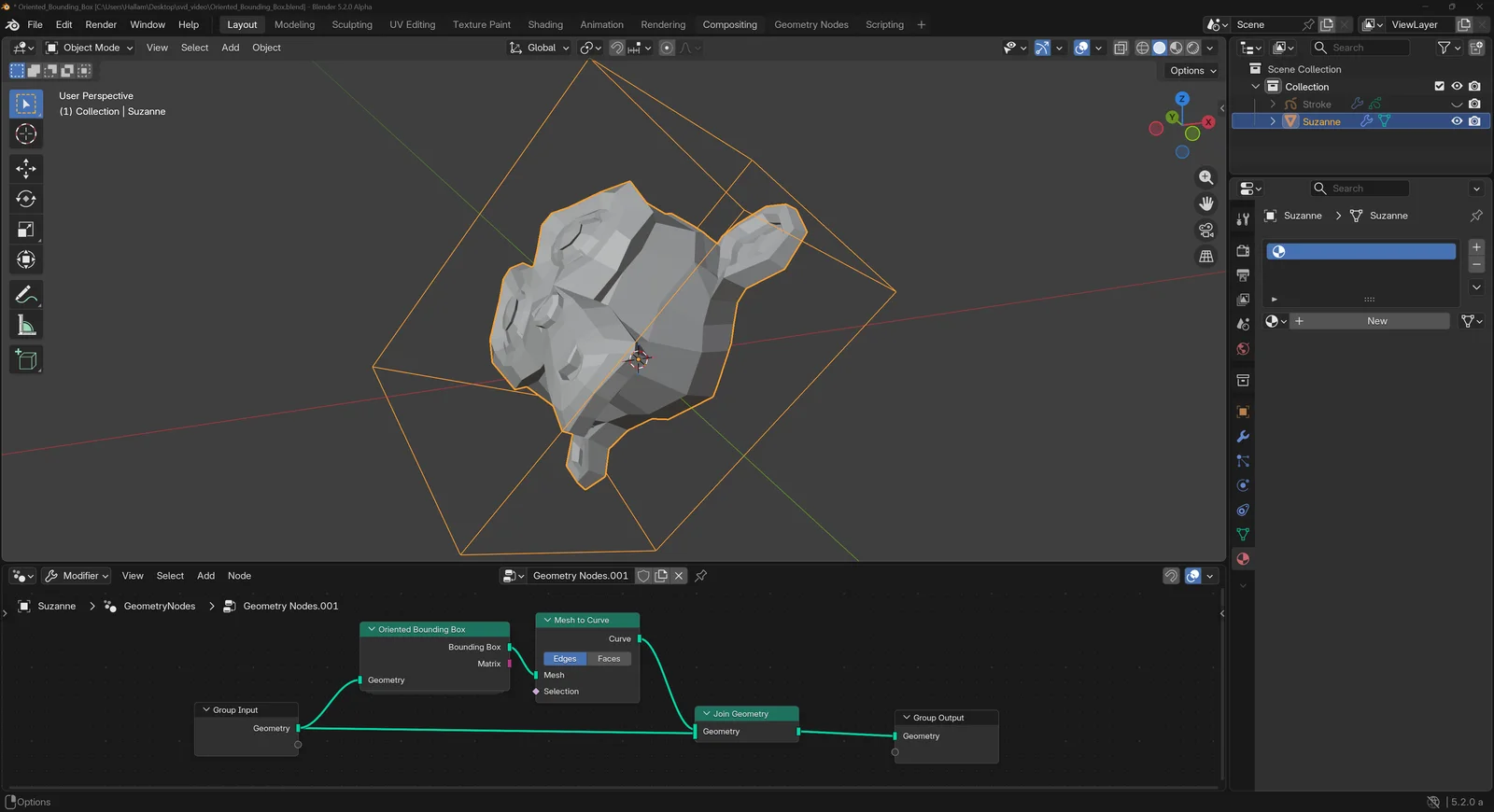Open the viewport Options dropdown
The width and height of the screenshot is (1494, 812).
click(x=1192, y=71)
